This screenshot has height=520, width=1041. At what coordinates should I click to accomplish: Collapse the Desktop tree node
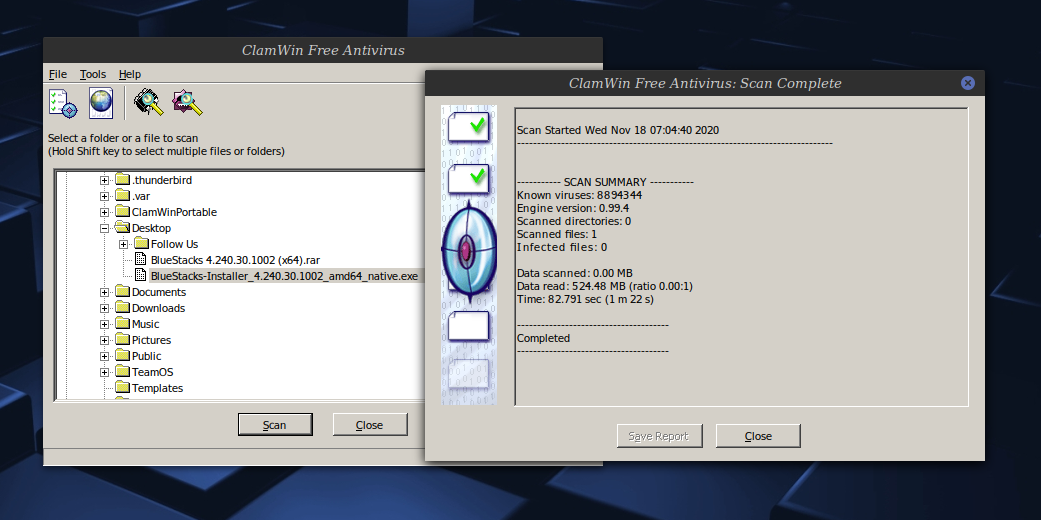104,228
